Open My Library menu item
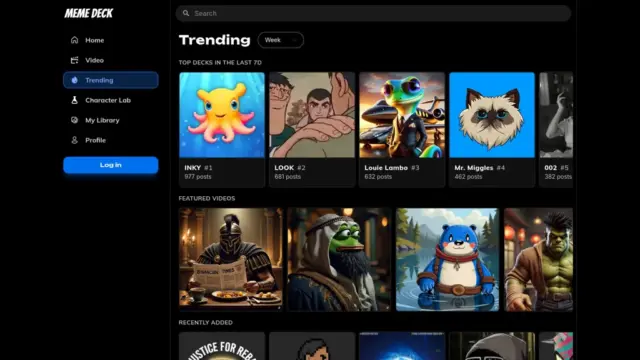Image resolution: width=640 pixels, height=360 pixels. pos(111,120)
